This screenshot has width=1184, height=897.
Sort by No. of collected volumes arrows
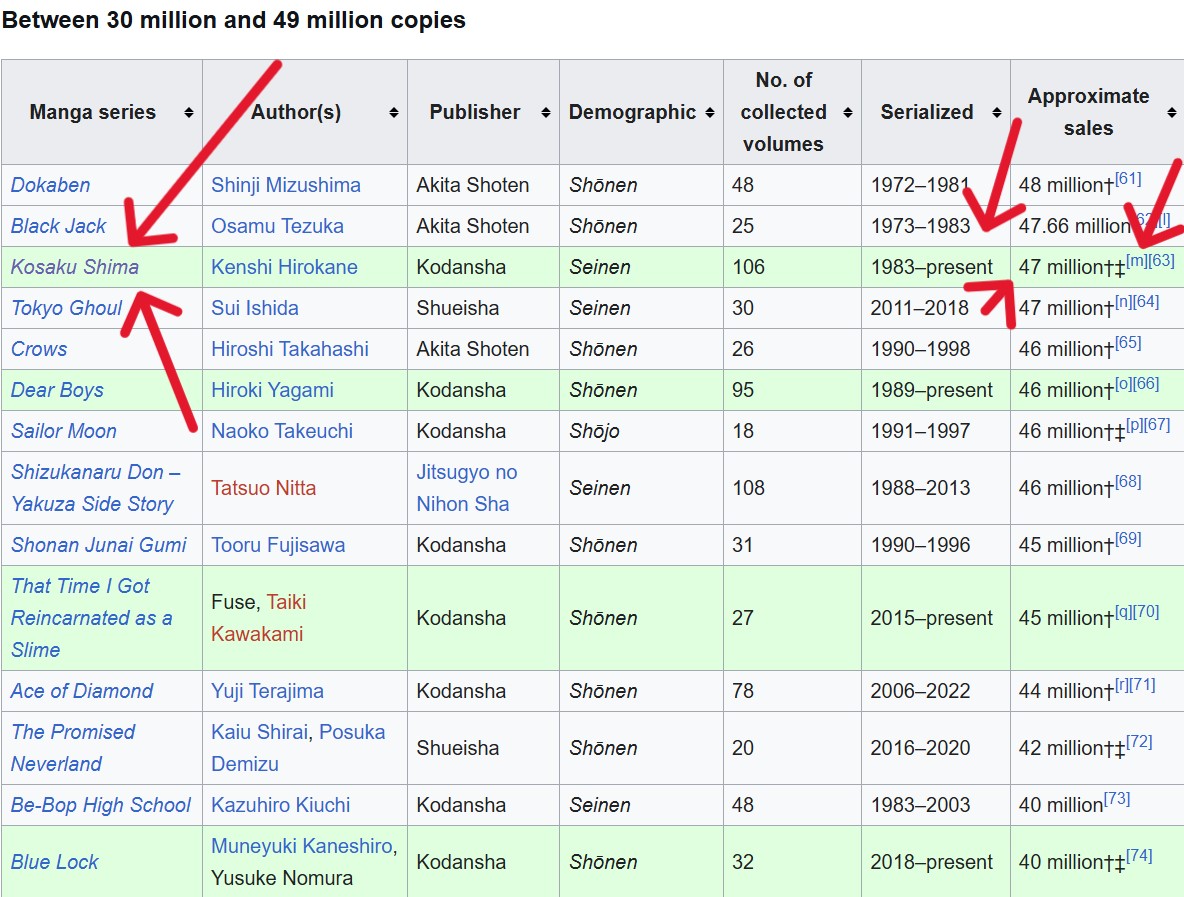(x=847, y=113)
